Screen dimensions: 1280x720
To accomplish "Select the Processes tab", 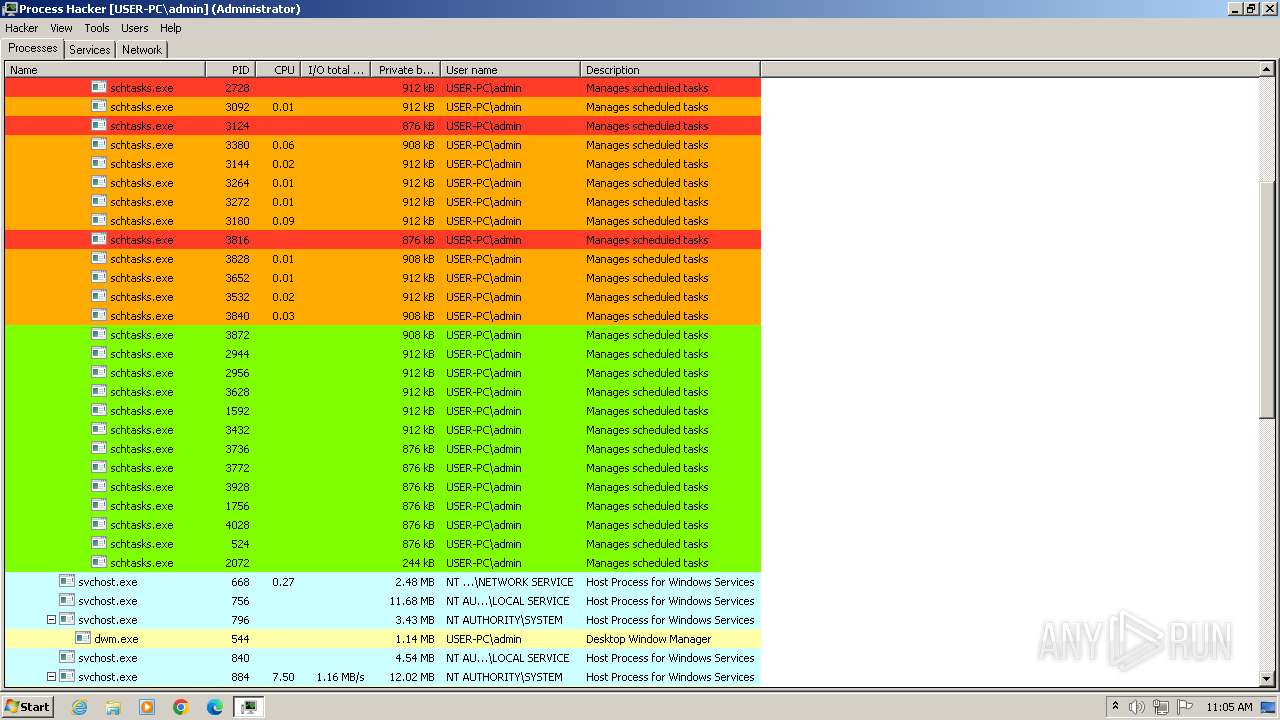I will (33, 48).
